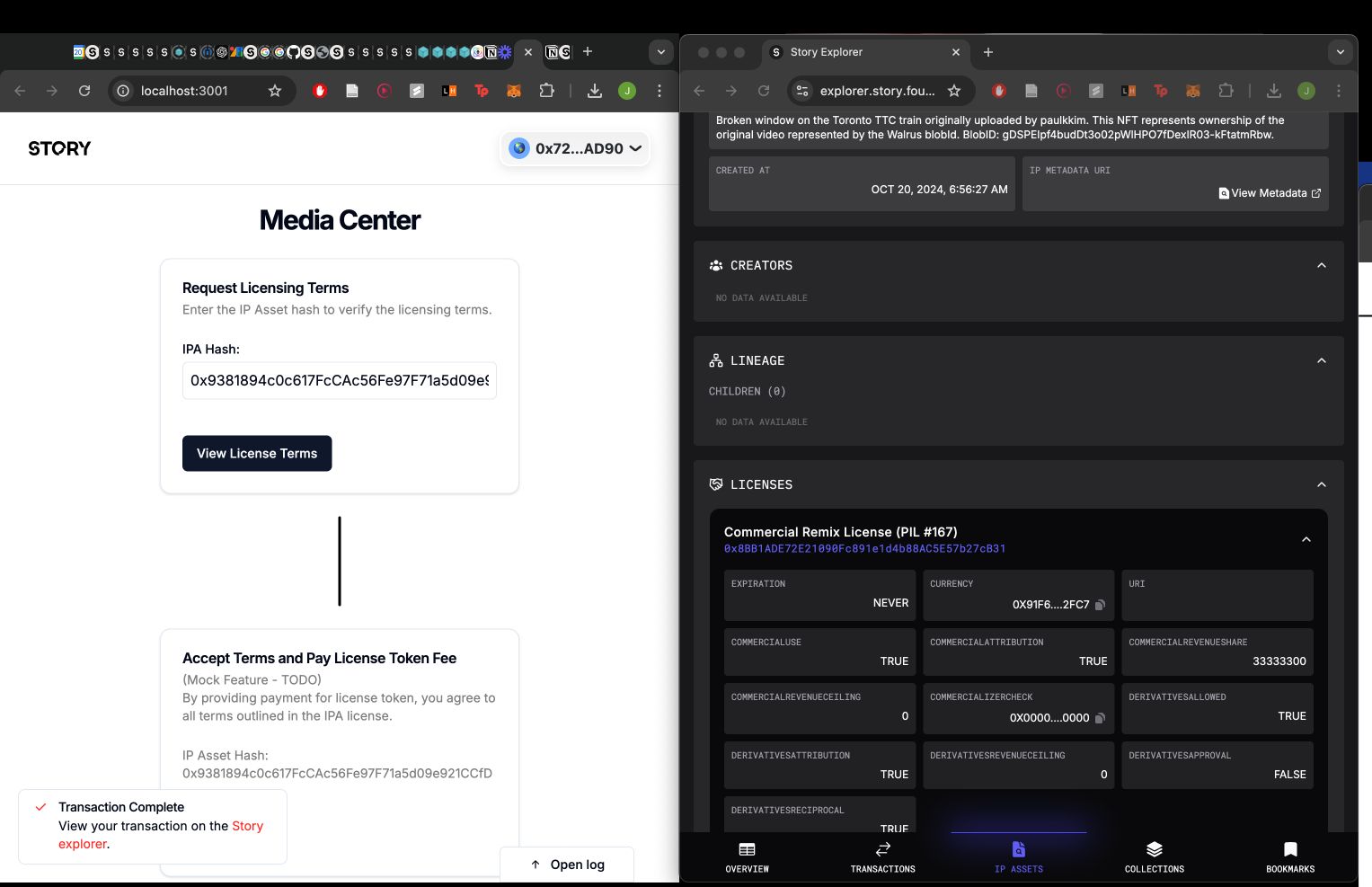Open license address 0x8BB1ADE72E21090... link
Viewport: 1372px width, 887px height.
(864, 548)
